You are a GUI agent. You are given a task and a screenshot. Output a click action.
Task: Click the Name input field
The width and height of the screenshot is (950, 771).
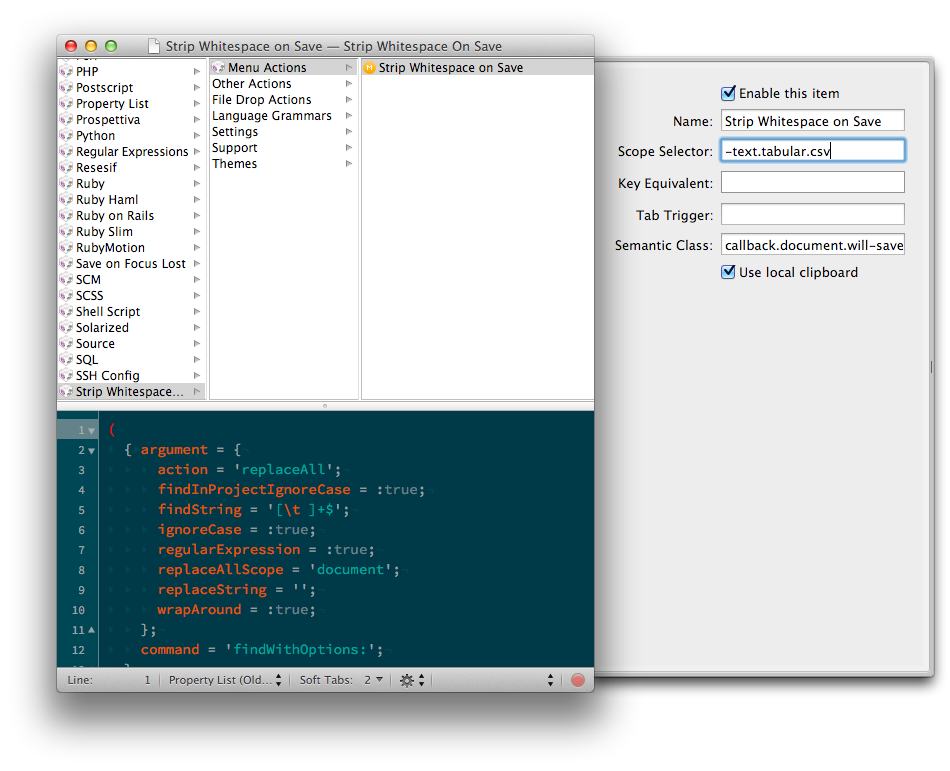pos(812,121)
